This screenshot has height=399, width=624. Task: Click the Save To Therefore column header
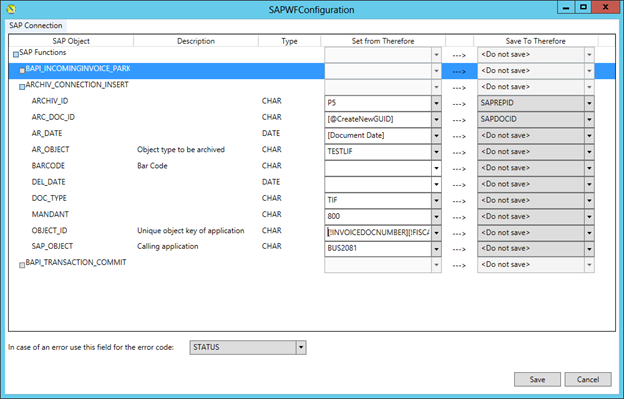(x=536, y=41)
